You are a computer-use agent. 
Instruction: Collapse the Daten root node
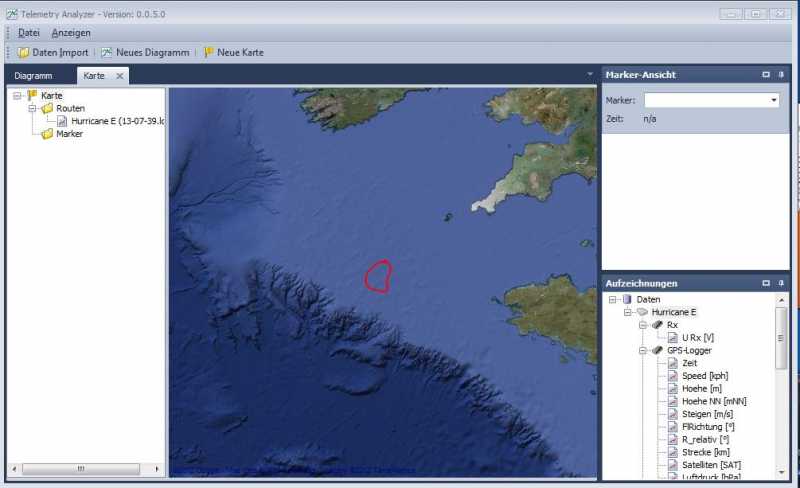(x=612, y=300)
